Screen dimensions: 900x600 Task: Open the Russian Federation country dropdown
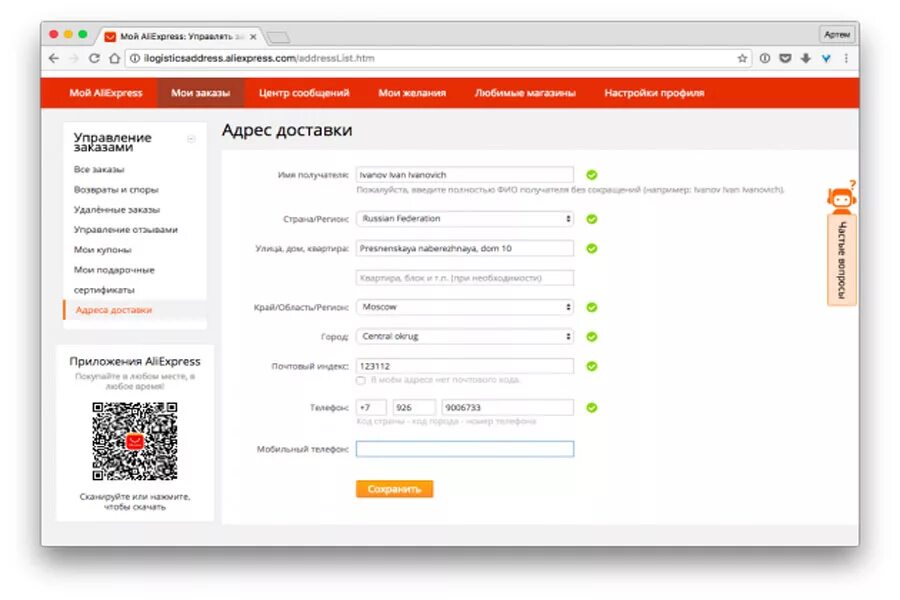(465, 219)
